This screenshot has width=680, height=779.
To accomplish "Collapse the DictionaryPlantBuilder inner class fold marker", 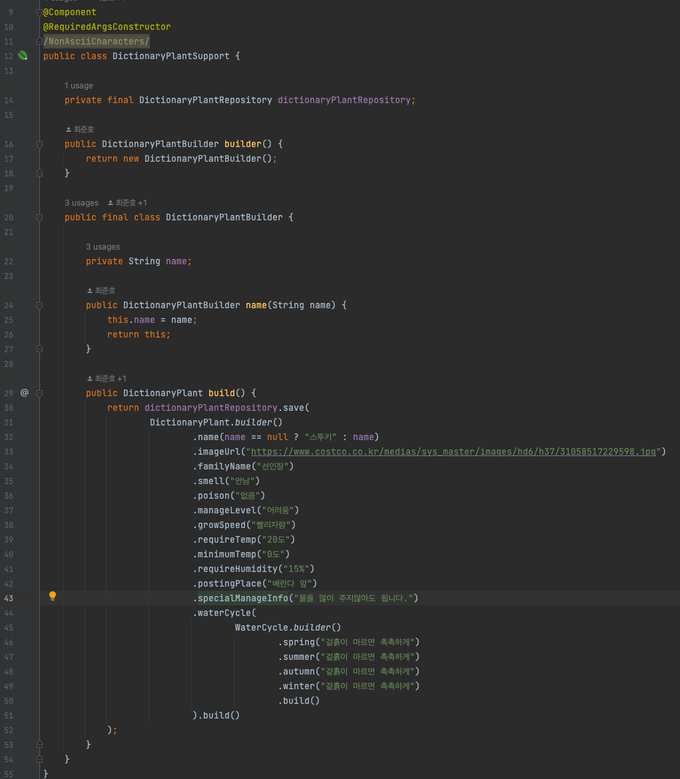I will pos(40,217).
